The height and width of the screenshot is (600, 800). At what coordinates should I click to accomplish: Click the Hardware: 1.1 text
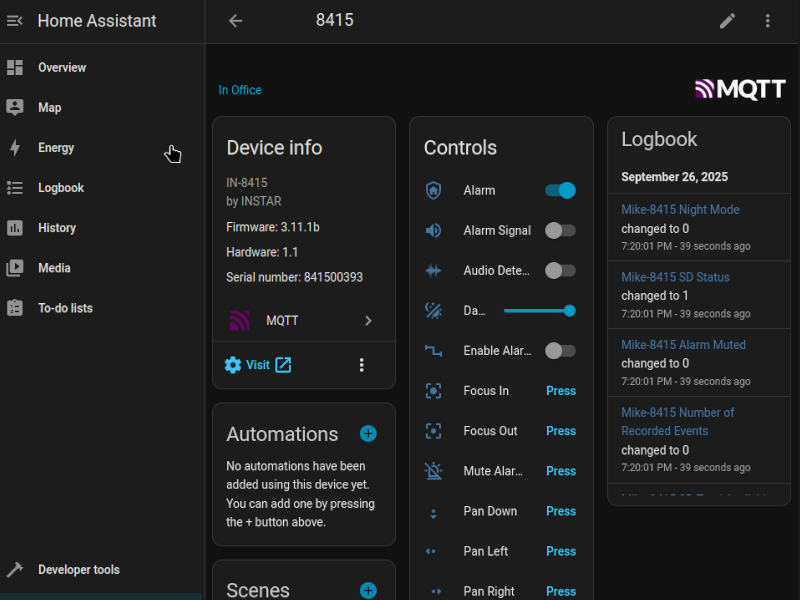[x=262, y=252]
